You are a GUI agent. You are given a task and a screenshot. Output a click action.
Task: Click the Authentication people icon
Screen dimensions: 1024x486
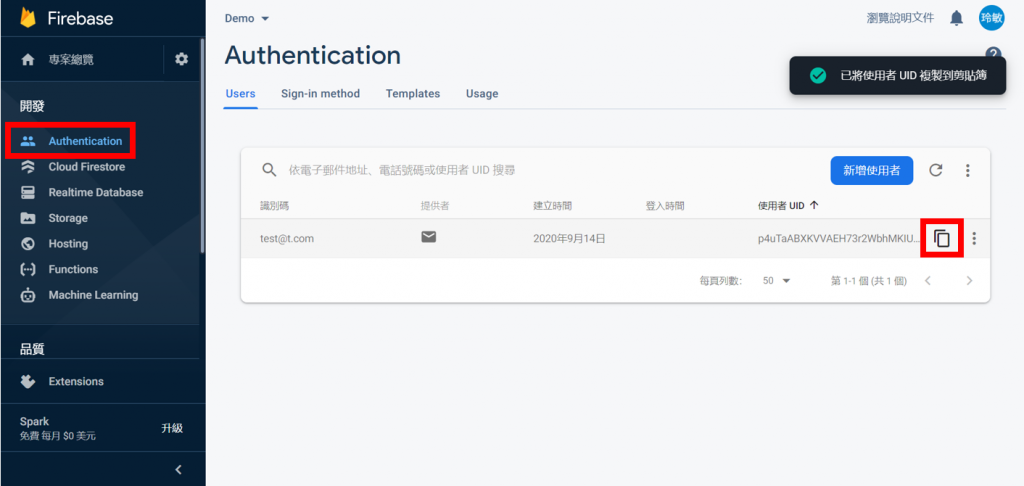pos(27,141)
